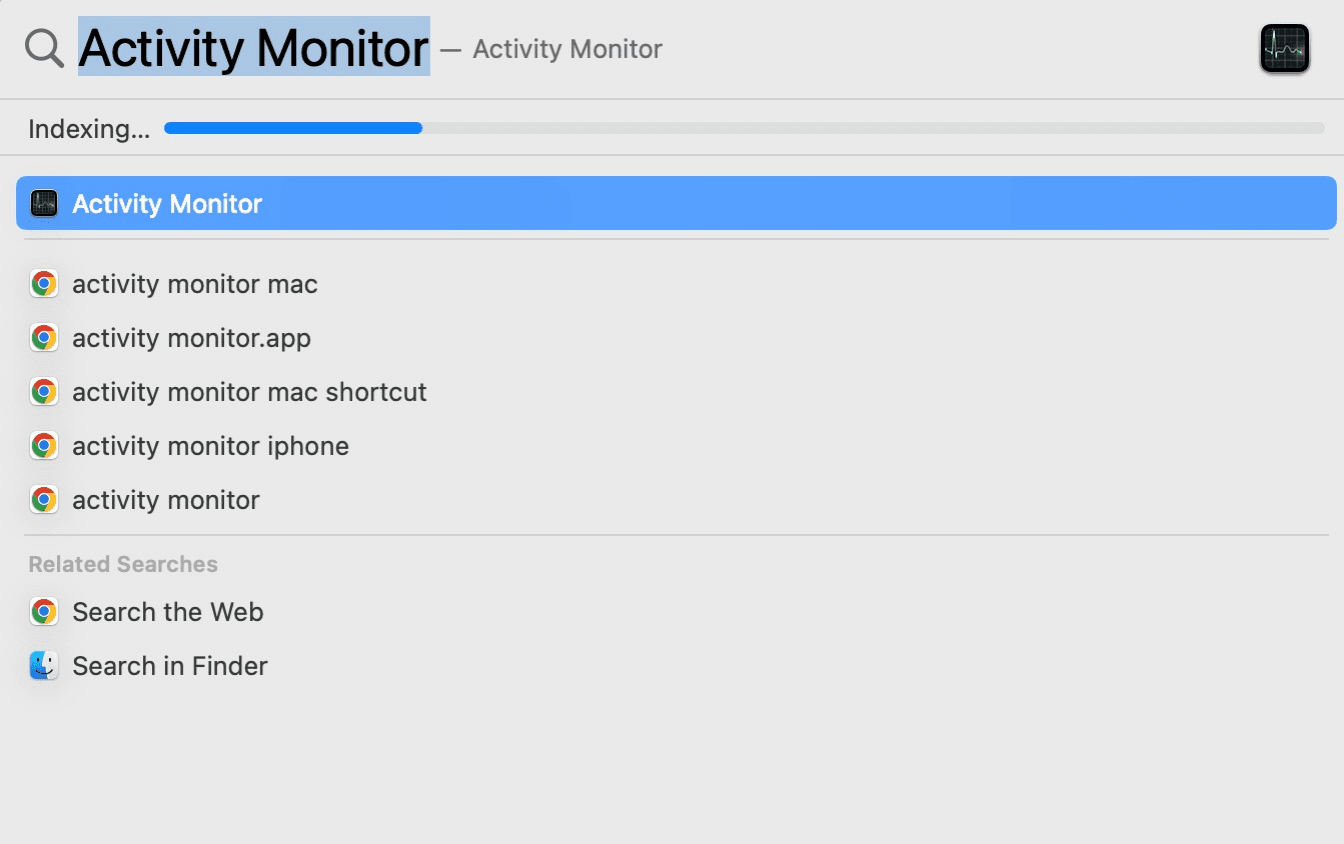
Task: Click the 'Related Searches' section header
Action: pyautogui.click(x=122, y=563)
